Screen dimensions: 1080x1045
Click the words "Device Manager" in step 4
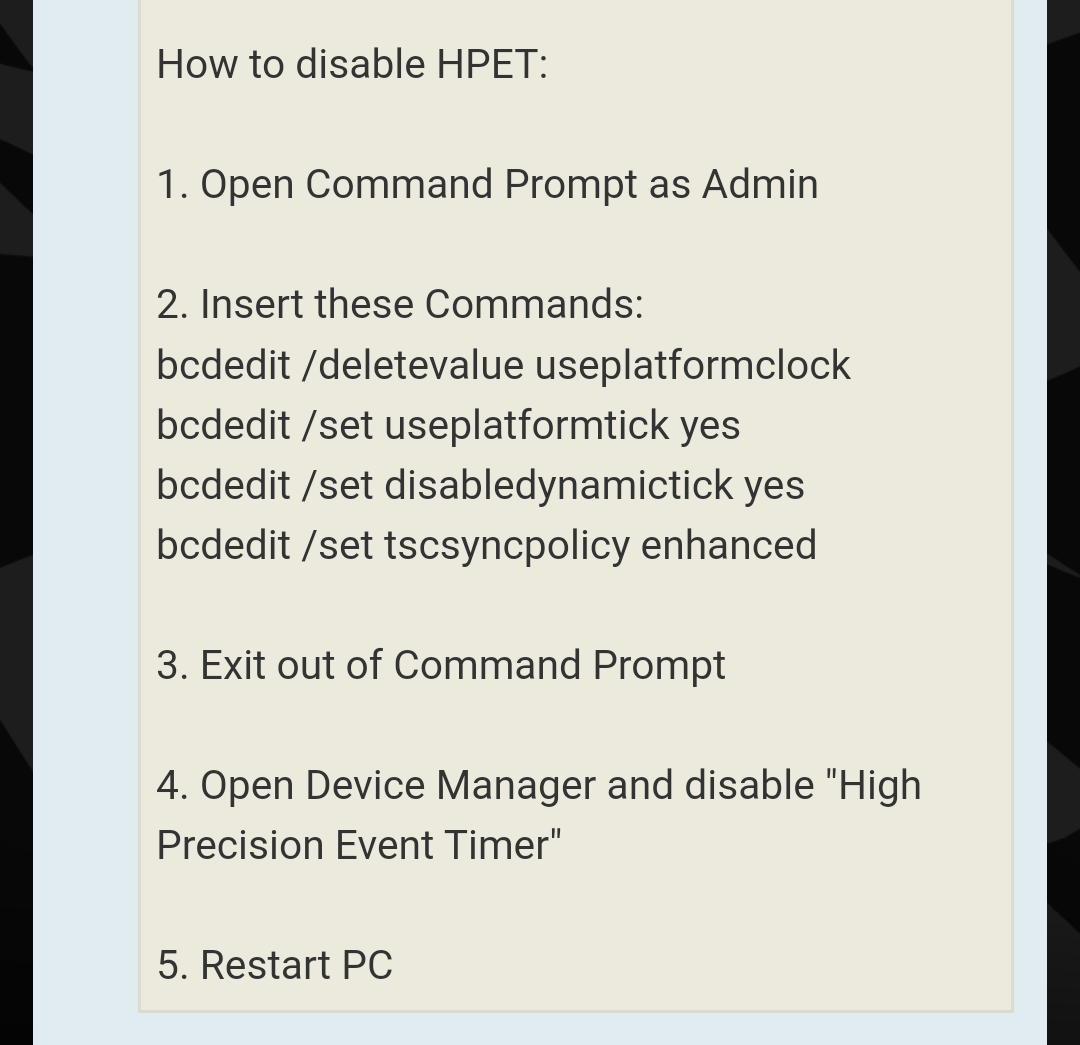[450, 785]
